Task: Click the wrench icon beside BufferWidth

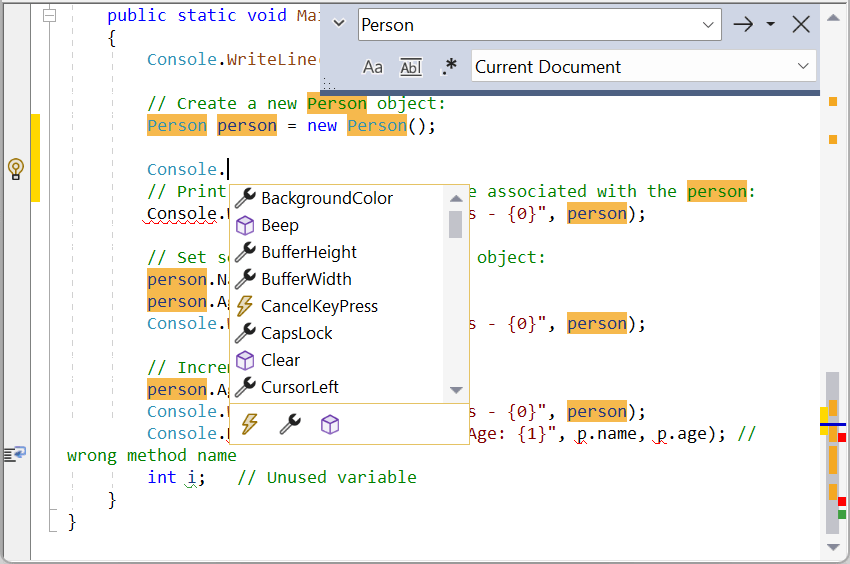Action: tap(245, 279)
